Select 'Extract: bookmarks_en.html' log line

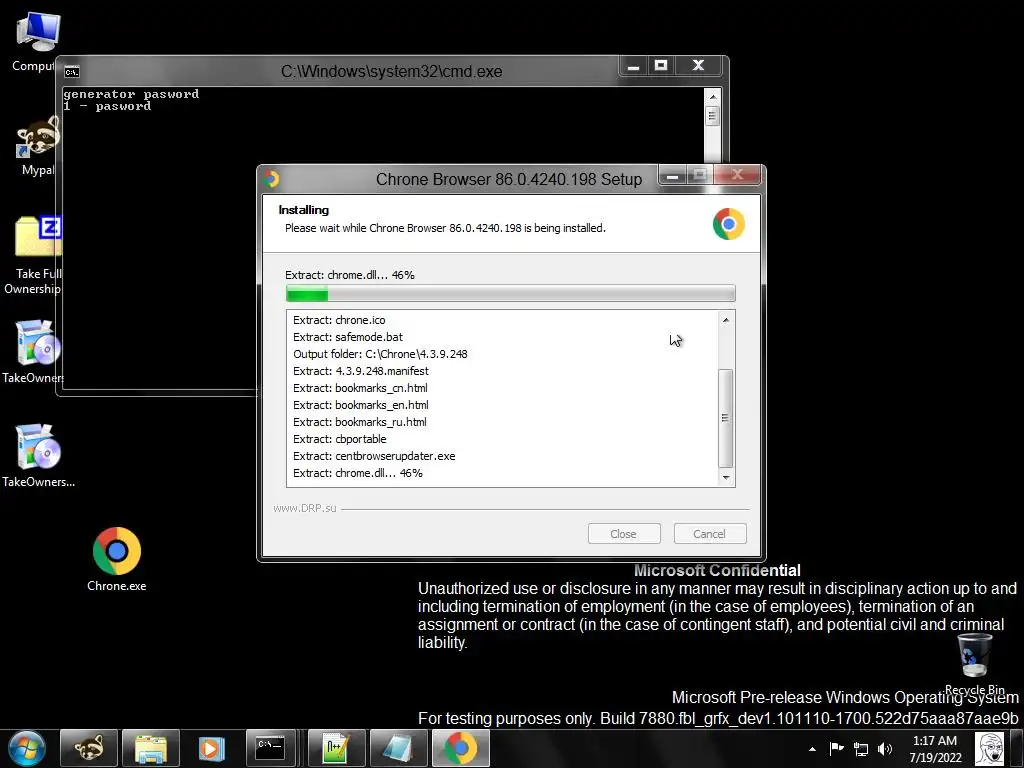[360, 405]
